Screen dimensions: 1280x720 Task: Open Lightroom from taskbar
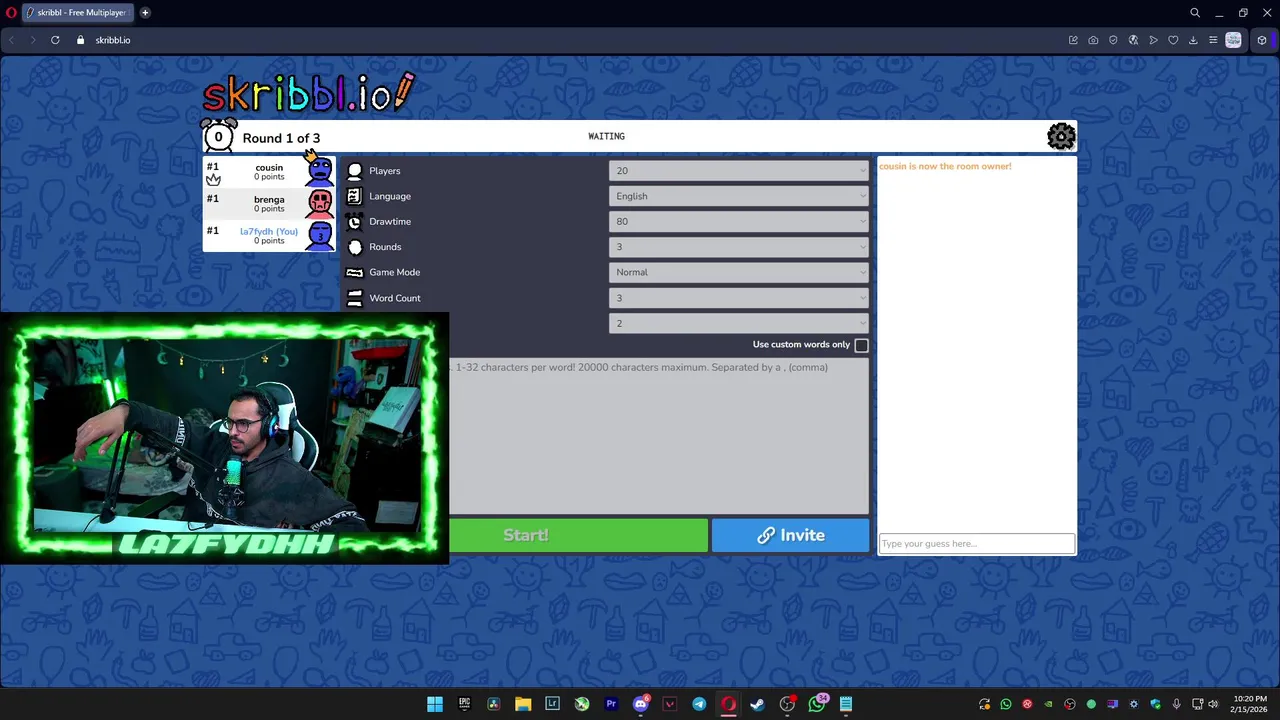[552, 704]
